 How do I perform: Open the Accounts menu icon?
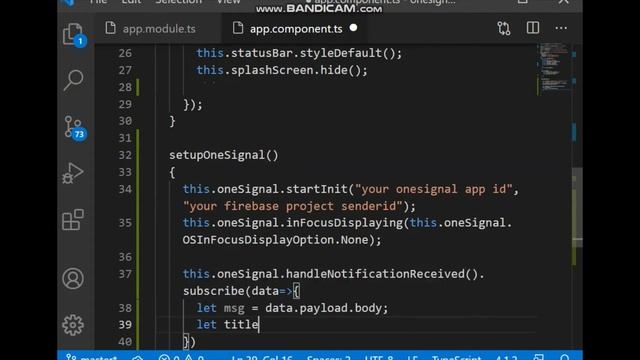pyautogui.click(x=73, y=278)
